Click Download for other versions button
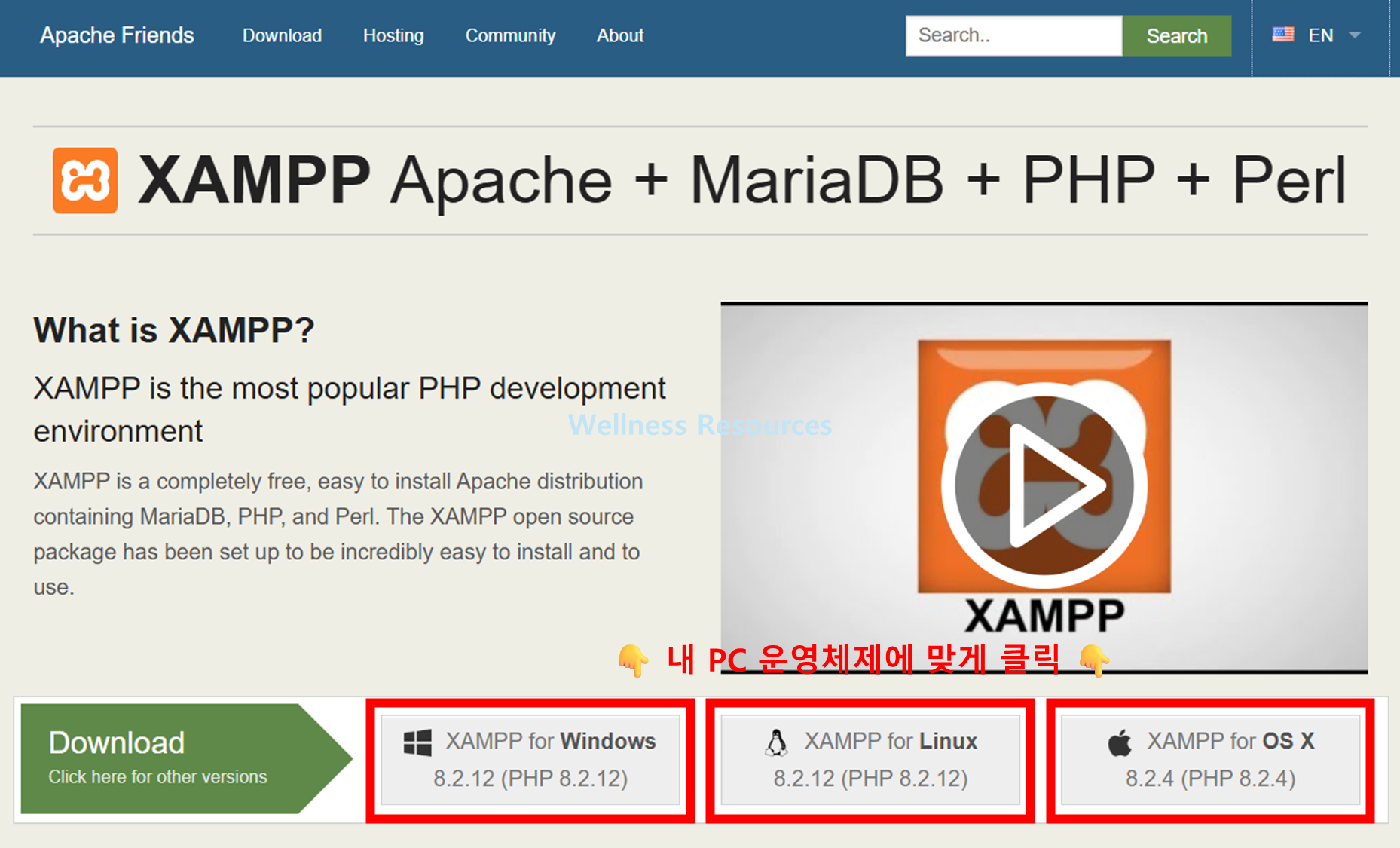 (x=186, y=758)
